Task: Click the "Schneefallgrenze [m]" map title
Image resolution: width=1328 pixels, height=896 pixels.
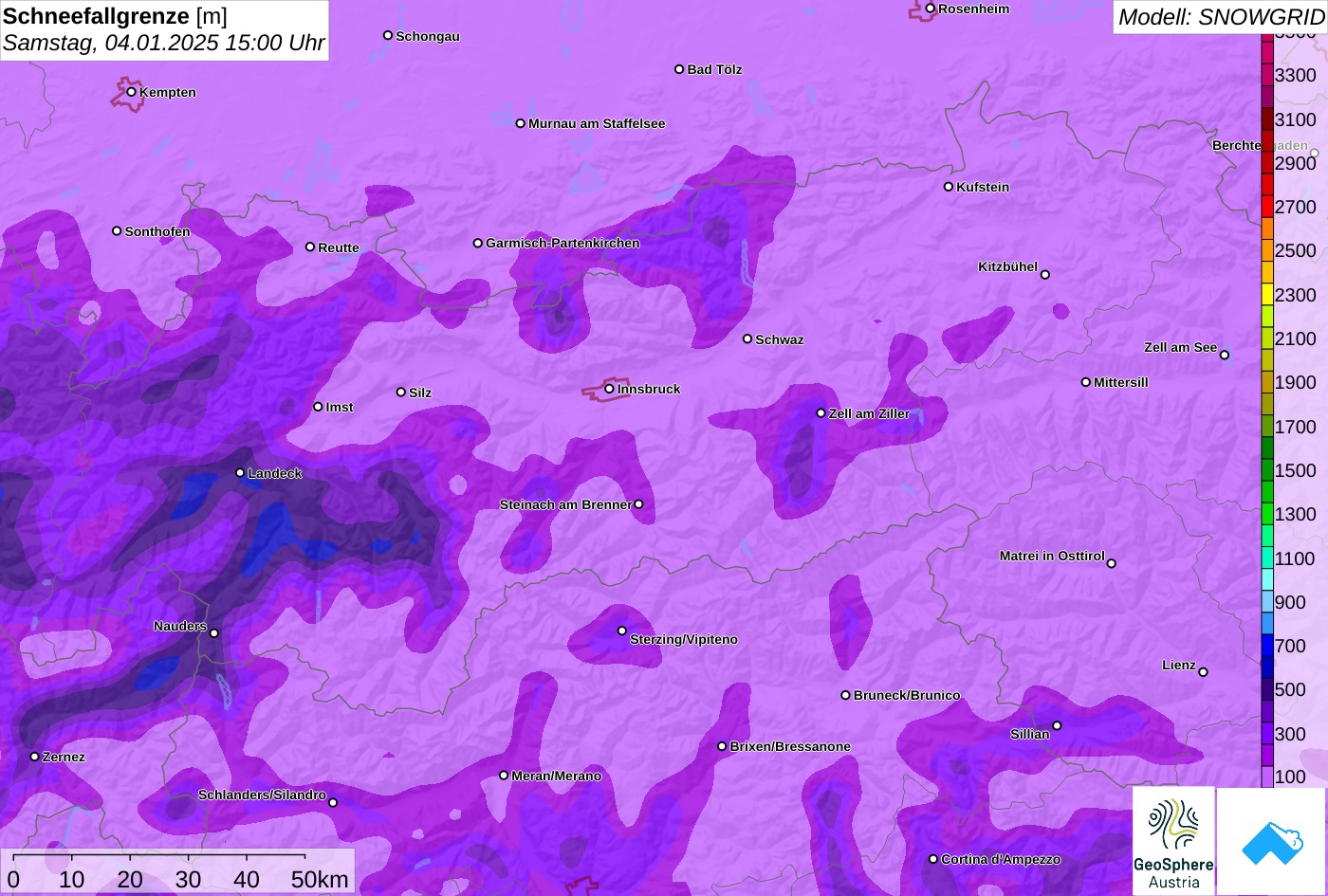Action: tap(115, 16)
